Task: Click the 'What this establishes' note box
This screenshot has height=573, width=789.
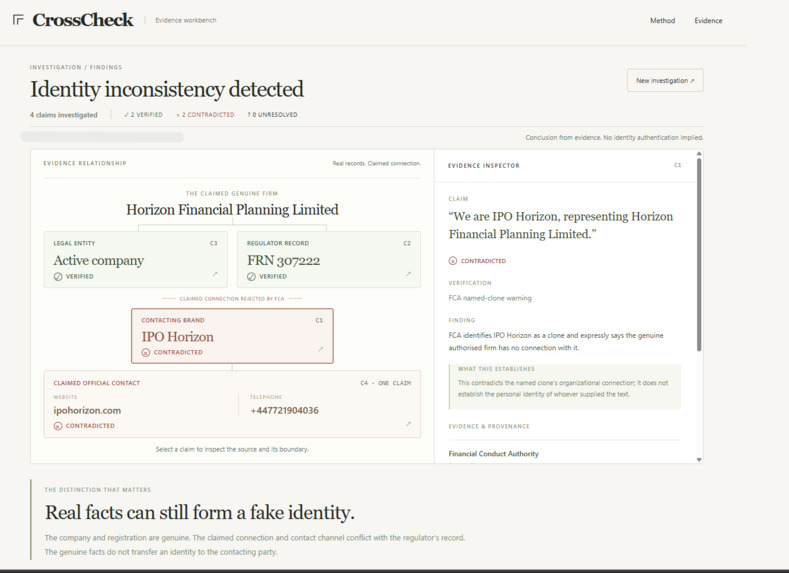Action: point(565,386)
